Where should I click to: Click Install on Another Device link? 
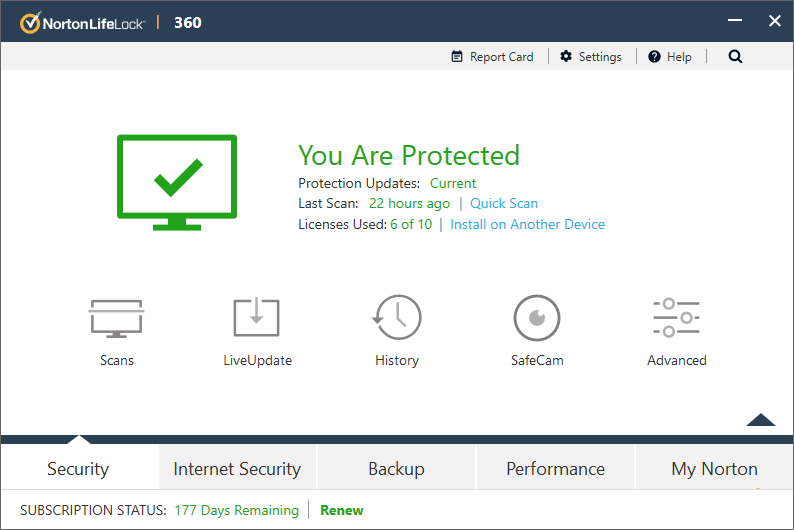click(x=527, y=225)
